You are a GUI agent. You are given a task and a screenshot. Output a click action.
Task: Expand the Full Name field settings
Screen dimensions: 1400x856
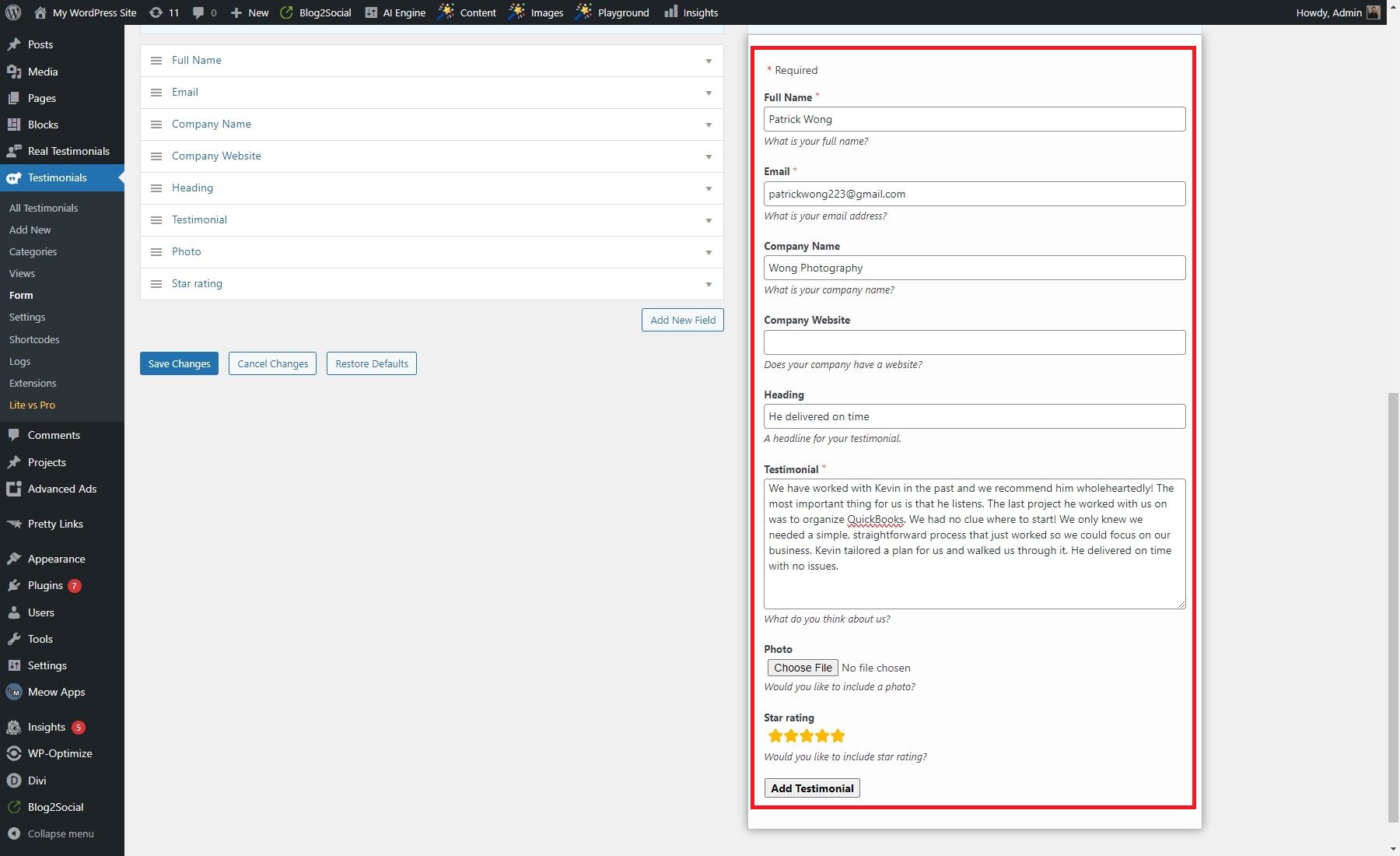click(x=709, y=60)
